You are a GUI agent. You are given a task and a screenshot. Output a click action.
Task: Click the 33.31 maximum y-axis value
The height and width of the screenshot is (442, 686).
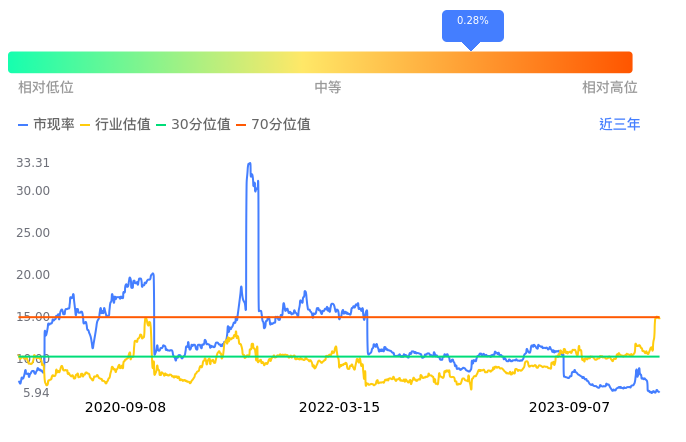coord(33,163)
